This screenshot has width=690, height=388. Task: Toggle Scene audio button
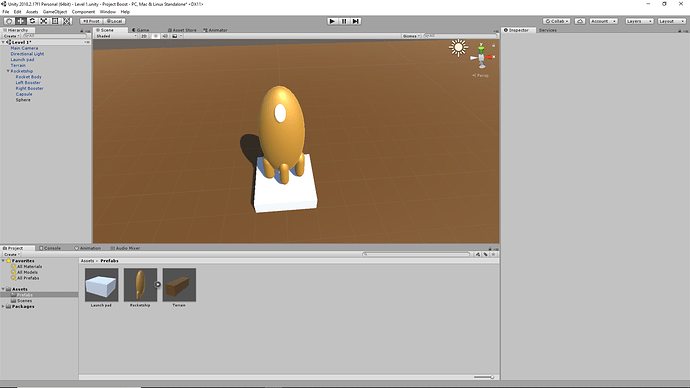pos(165,36)
